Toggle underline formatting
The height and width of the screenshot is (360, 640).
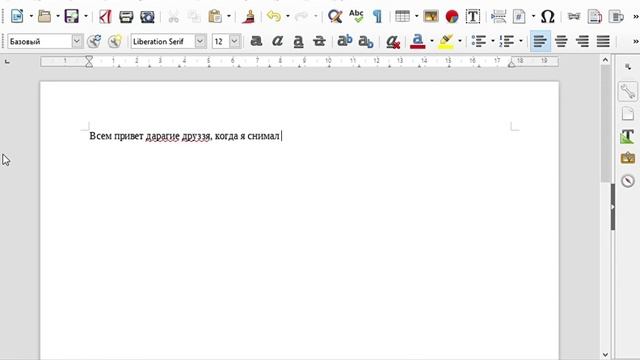pos(298,41)
